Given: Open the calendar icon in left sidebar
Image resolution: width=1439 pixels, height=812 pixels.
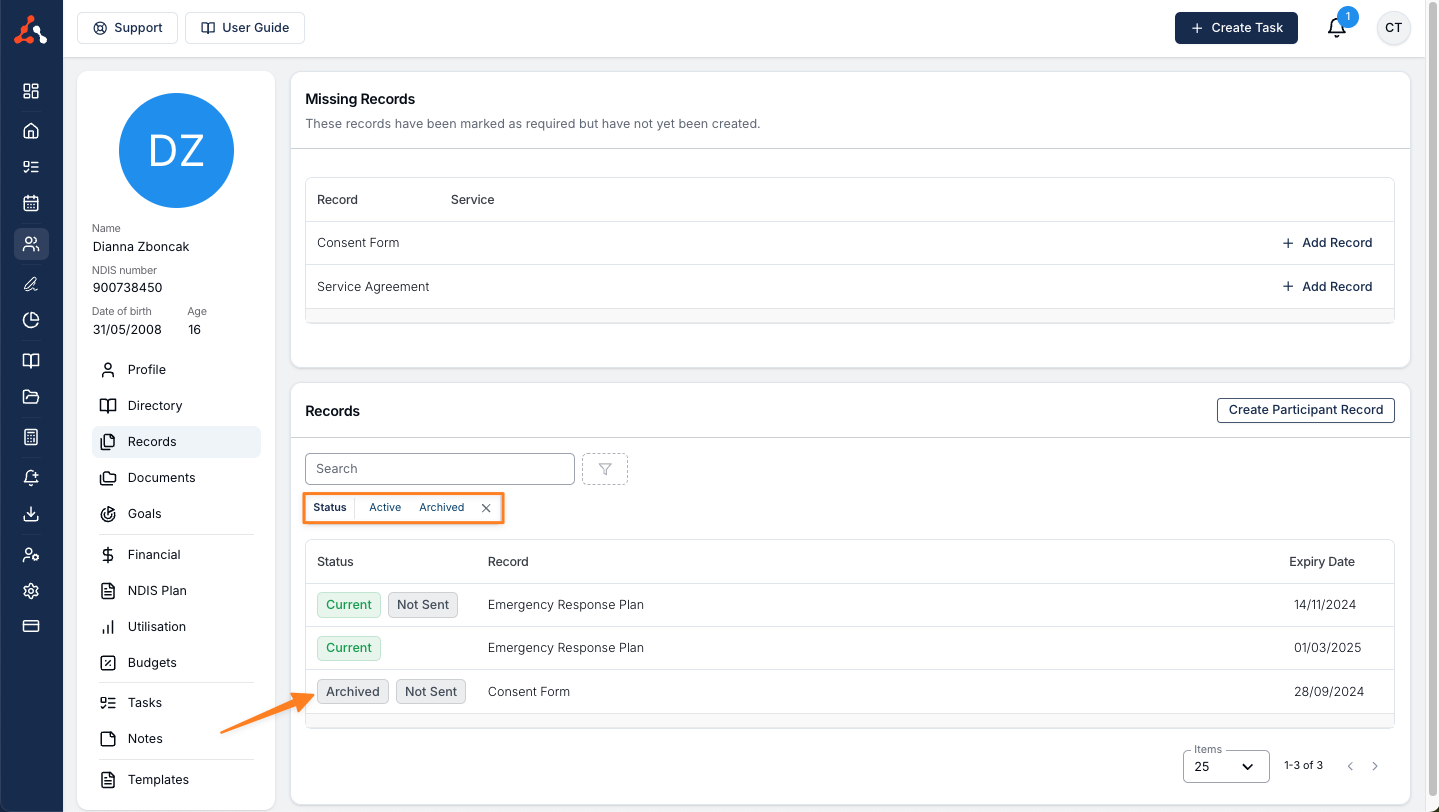Looking at the screenshot, I should [31, 203].
